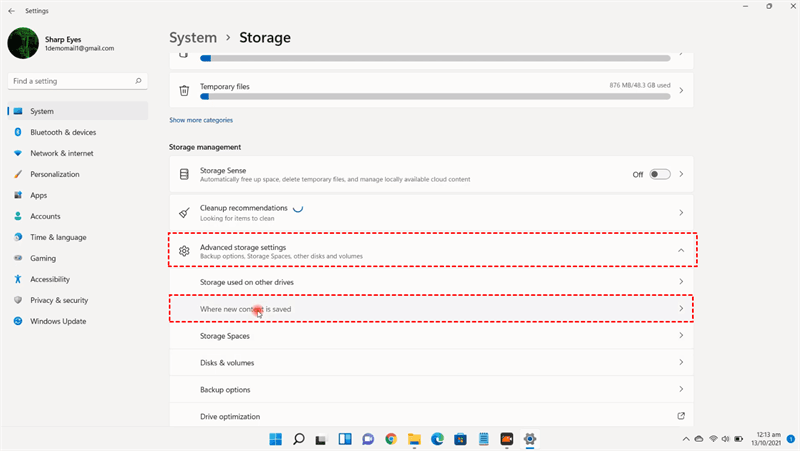Image resolution: width=800 pixels, height=451 pixels.
Task: Collapse Advanced storage settings section
Action: [681, 251]
